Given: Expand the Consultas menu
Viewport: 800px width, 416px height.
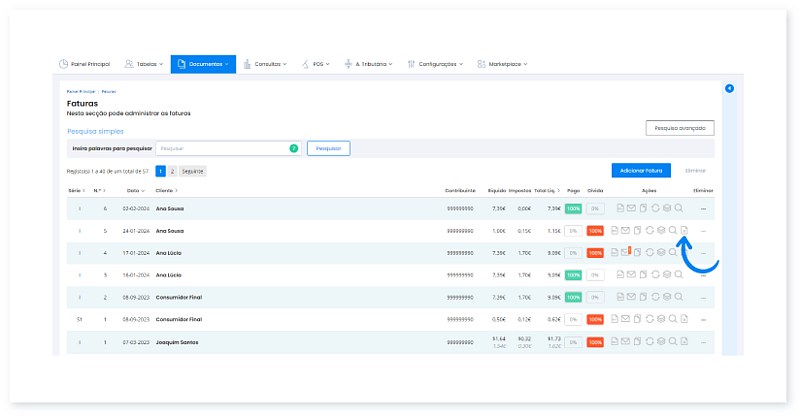Looking at the screenshot, I should 265,64.
